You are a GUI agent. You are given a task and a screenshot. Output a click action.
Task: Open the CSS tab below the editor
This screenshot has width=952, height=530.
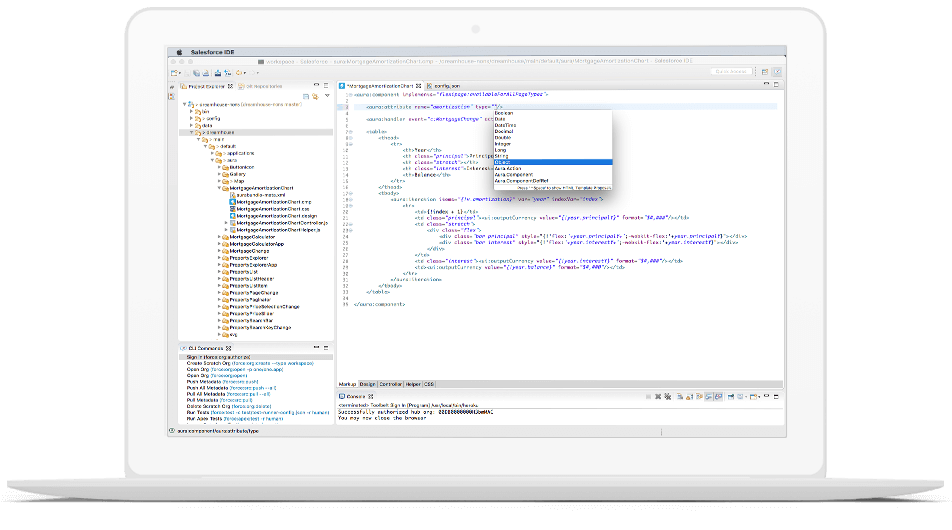pyautogui.click(x=429, y=384)
